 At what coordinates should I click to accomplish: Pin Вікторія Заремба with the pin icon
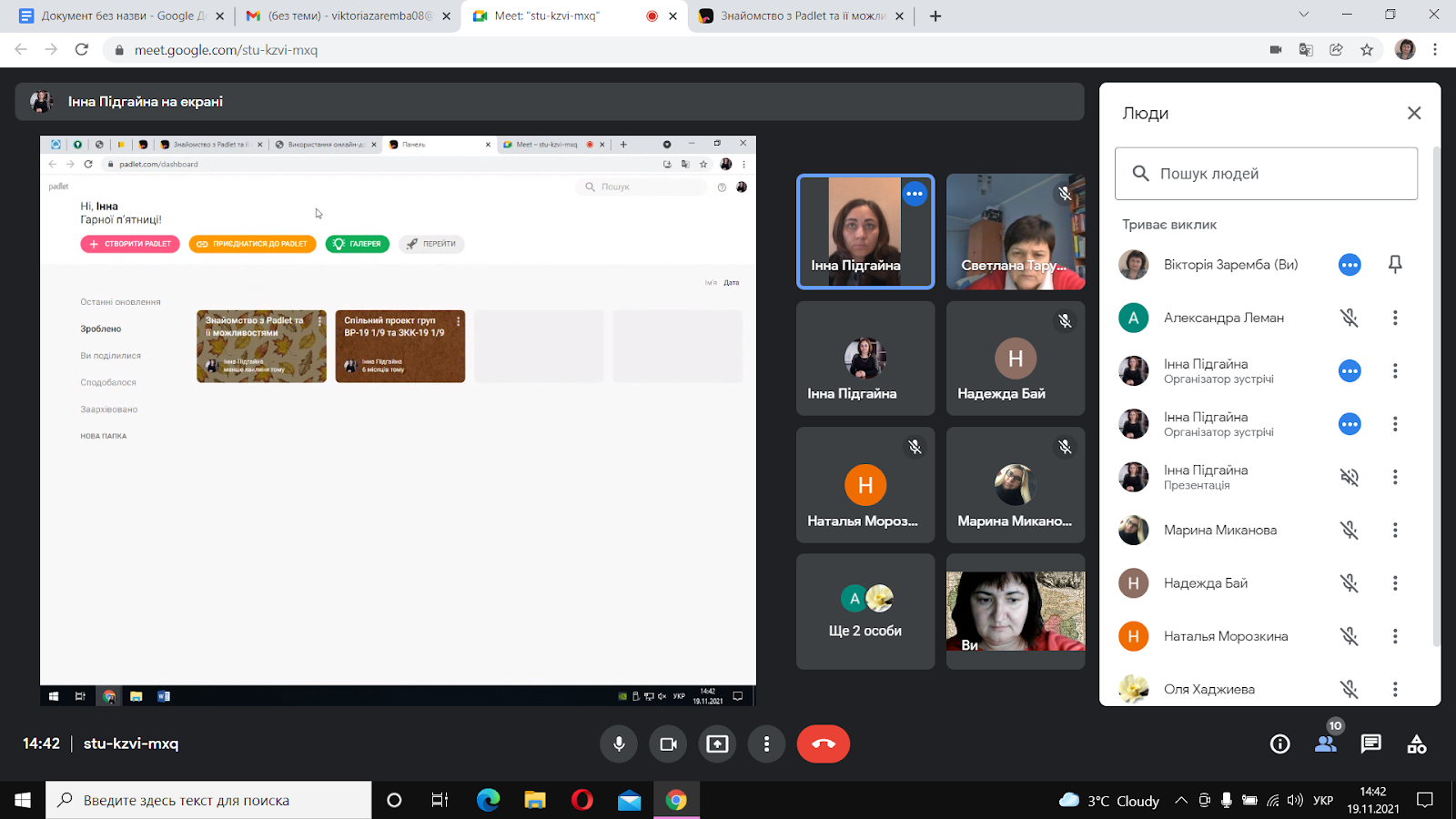pyautogui.click(x=1394, y=265)
